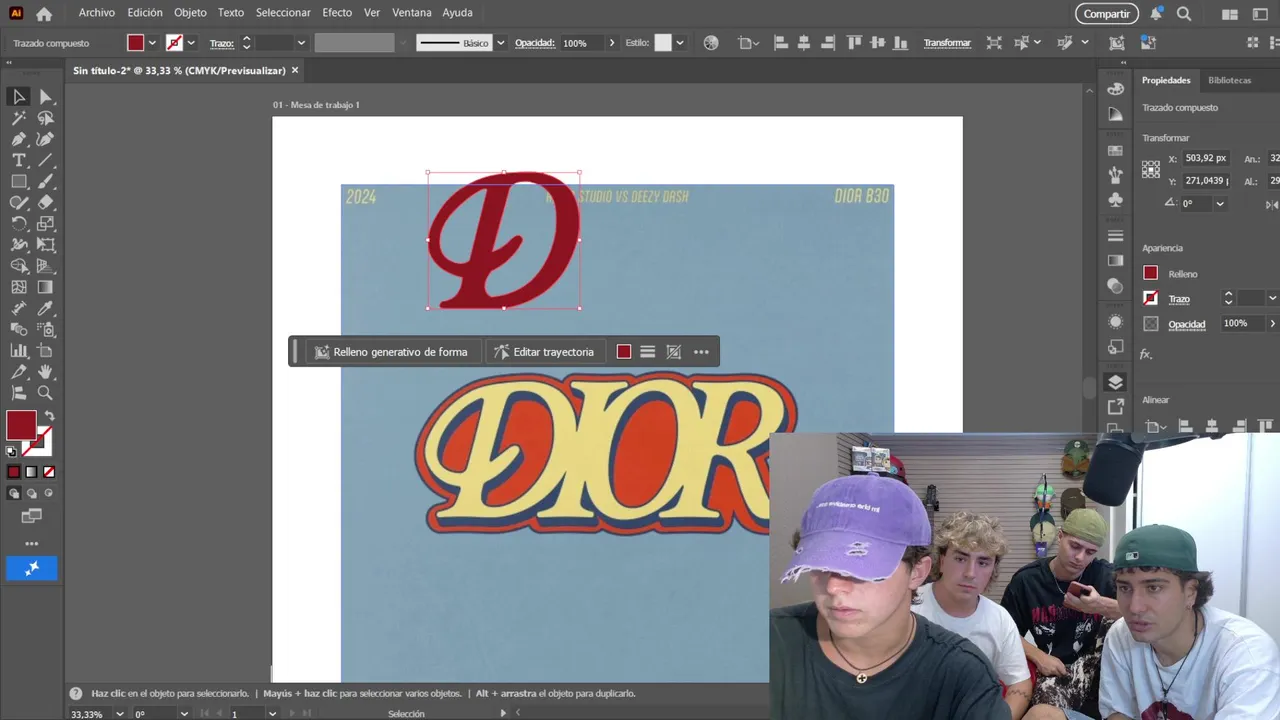Image resolution: width=1280 pixels, height=720 pixels.
Task: Enable Draw Behind mode
Action: 31,493
